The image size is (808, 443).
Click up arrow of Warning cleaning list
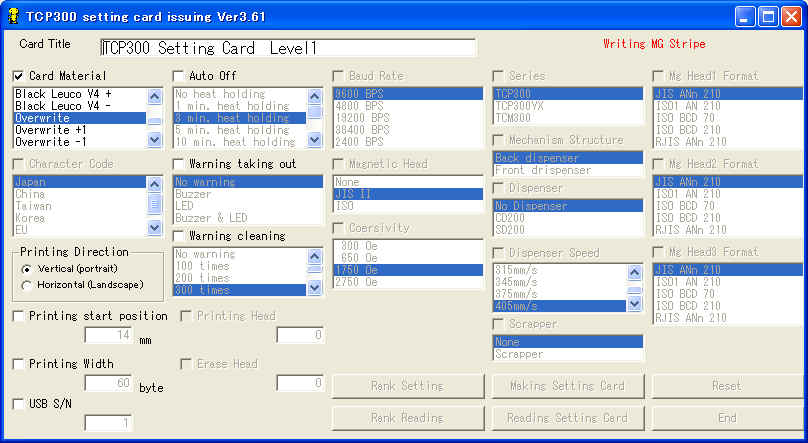[x=314, y=255]
